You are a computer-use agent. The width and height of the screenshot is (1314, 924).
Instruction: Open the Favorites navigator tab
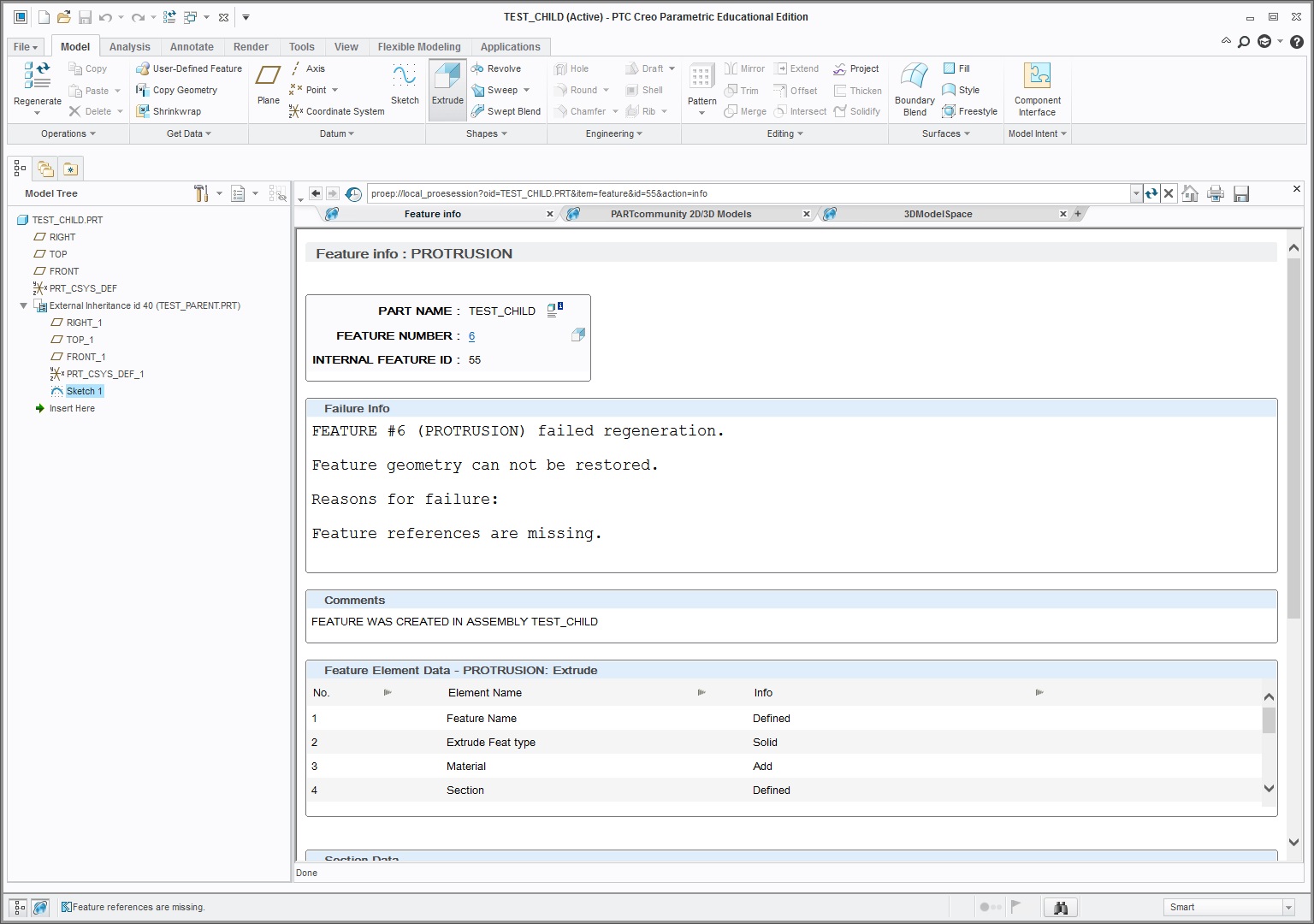point(70,169)
